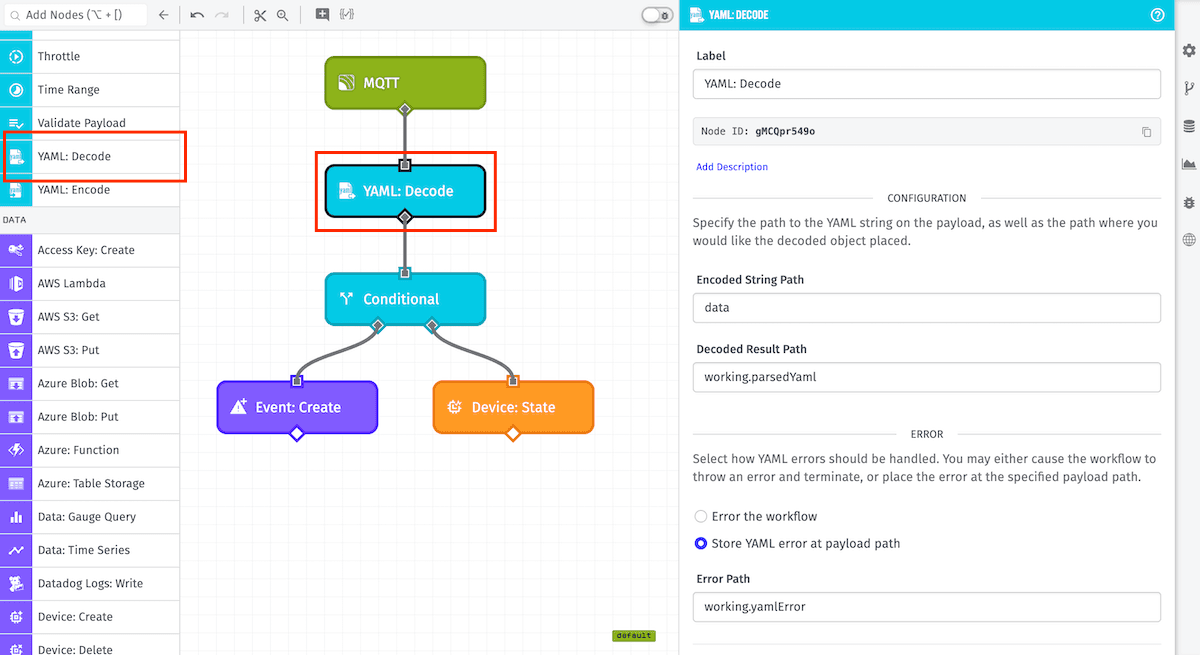The width and height of the screenshot is (1200, 655).
Task: Select 'Store YAML error at payload path'
Action: [x=701, y=543]
